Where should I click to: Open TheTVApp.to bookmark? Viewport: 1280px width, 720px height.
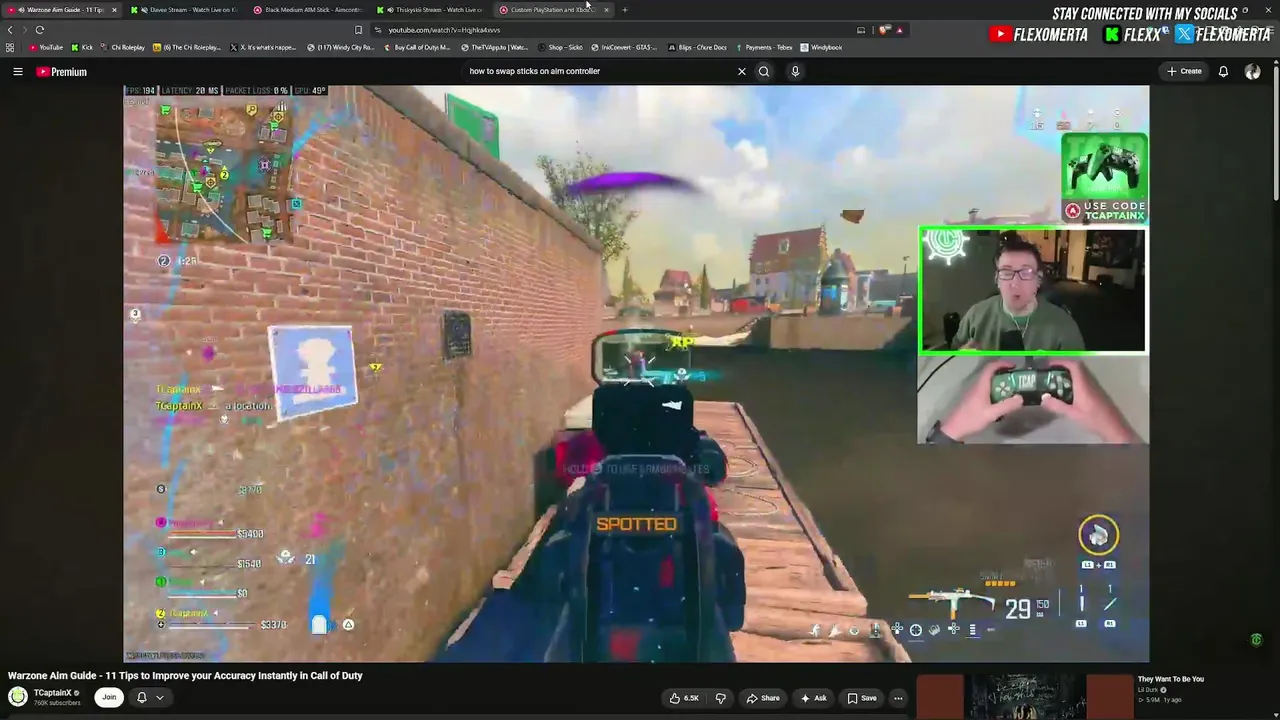495,47
